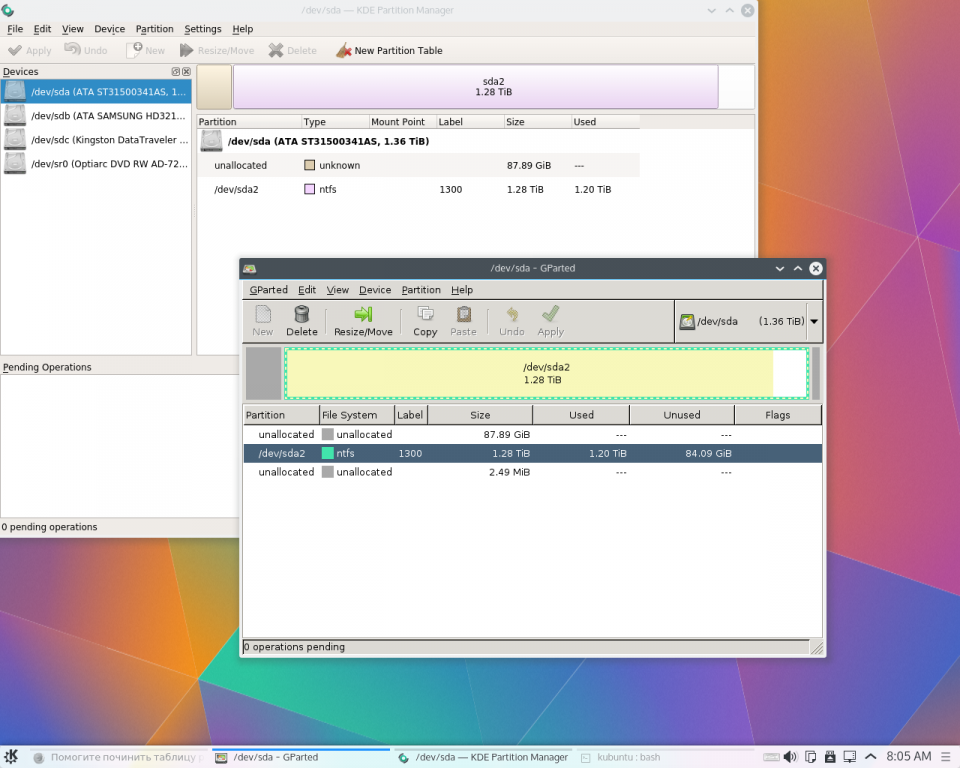Click gray unallocated block in GParted graph
This screenshot has width=960, height=768.
(263, 373)
